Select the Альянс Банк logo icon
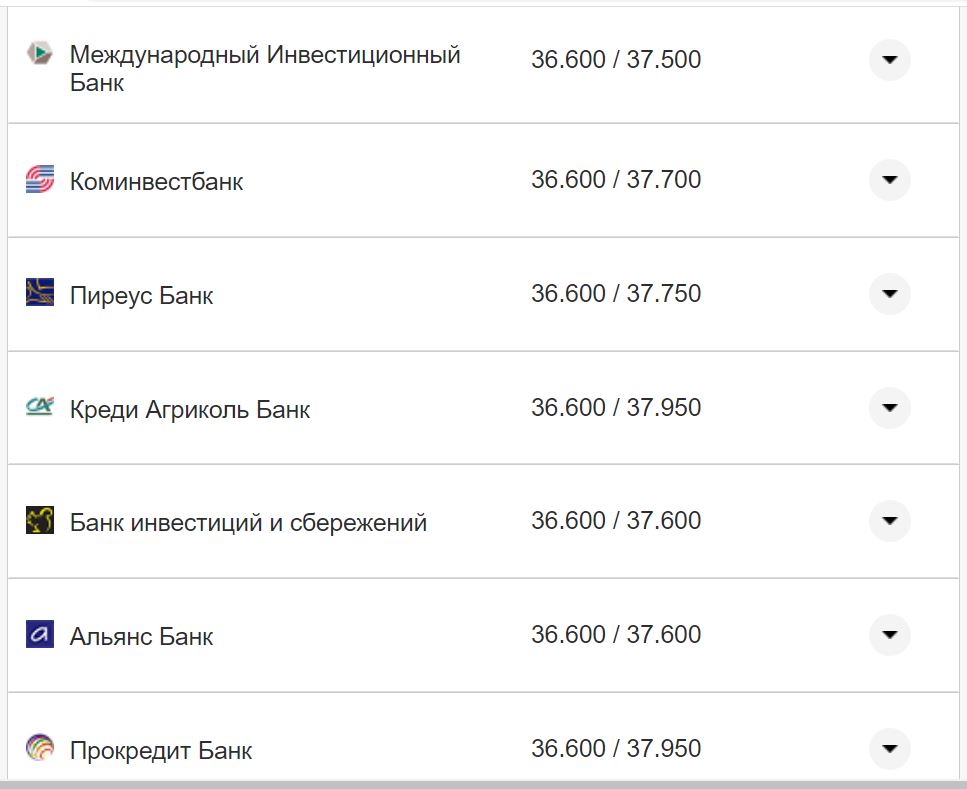The height and width of the screenshot is (789, 967). click(x=39, y=634)
